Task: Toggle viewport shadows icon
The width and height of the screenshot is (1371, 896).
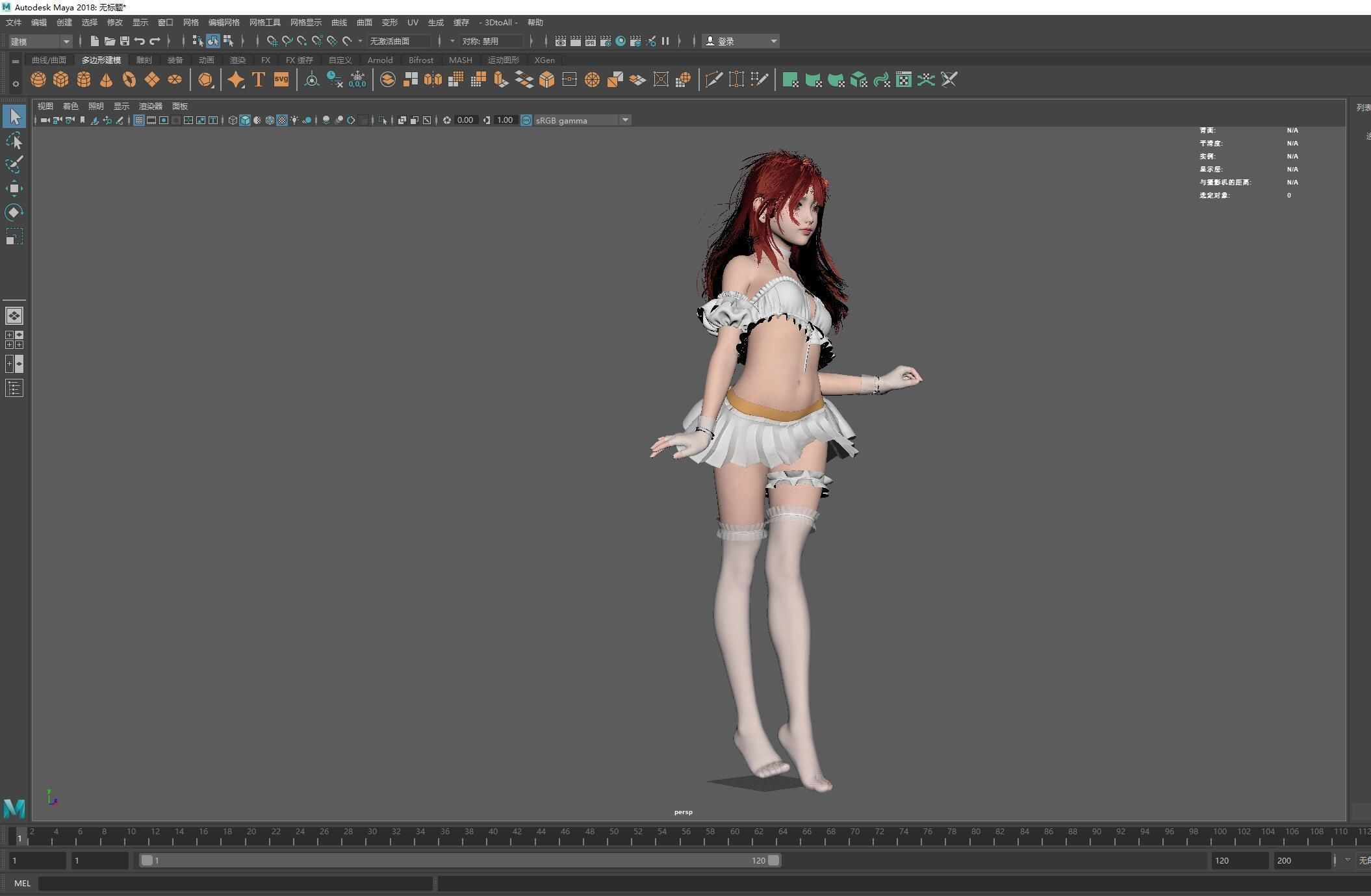Action: tap(307, 120)
